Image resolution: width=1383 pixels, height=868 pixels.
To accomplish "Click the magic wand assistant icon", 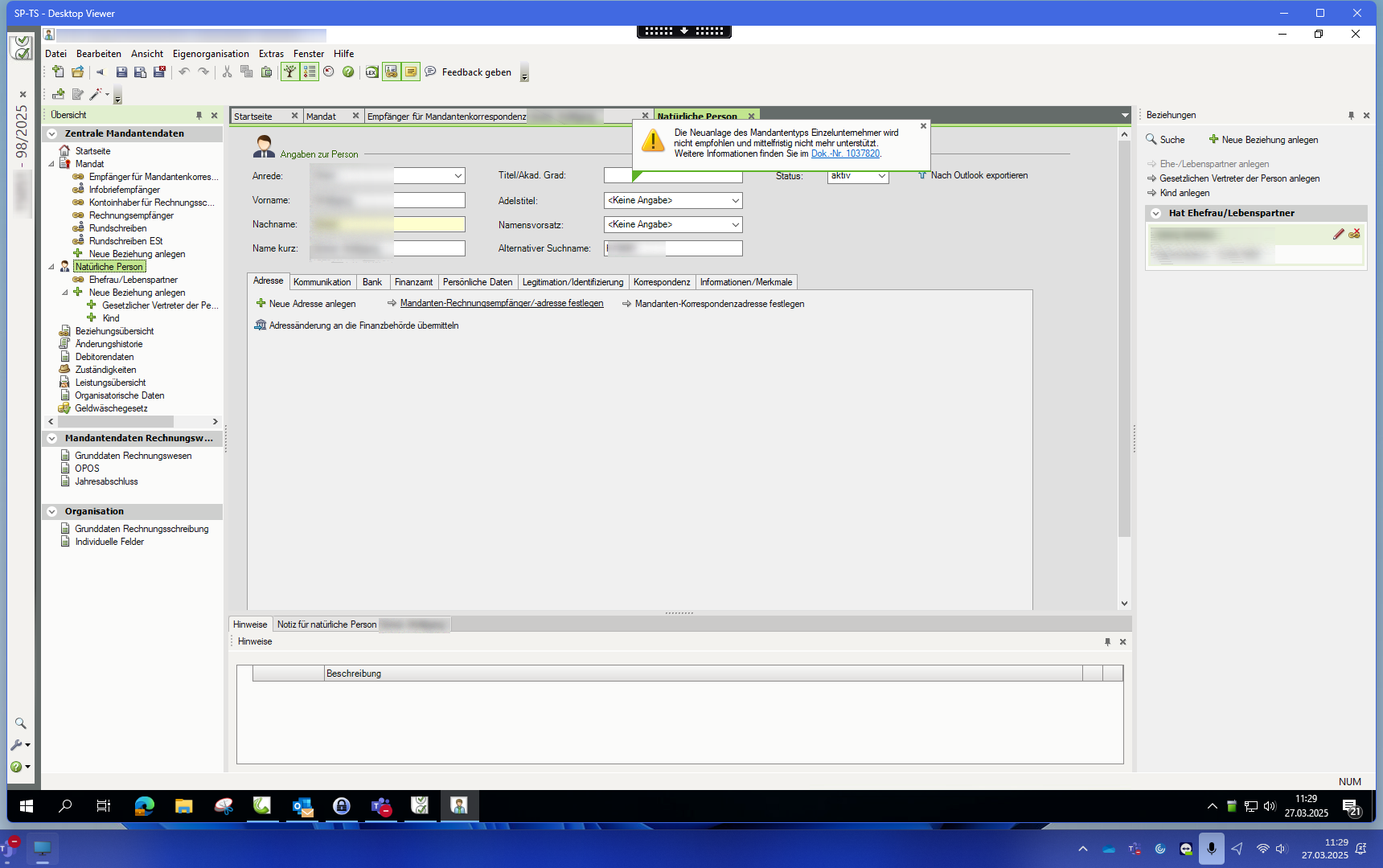I will (96, 95).
